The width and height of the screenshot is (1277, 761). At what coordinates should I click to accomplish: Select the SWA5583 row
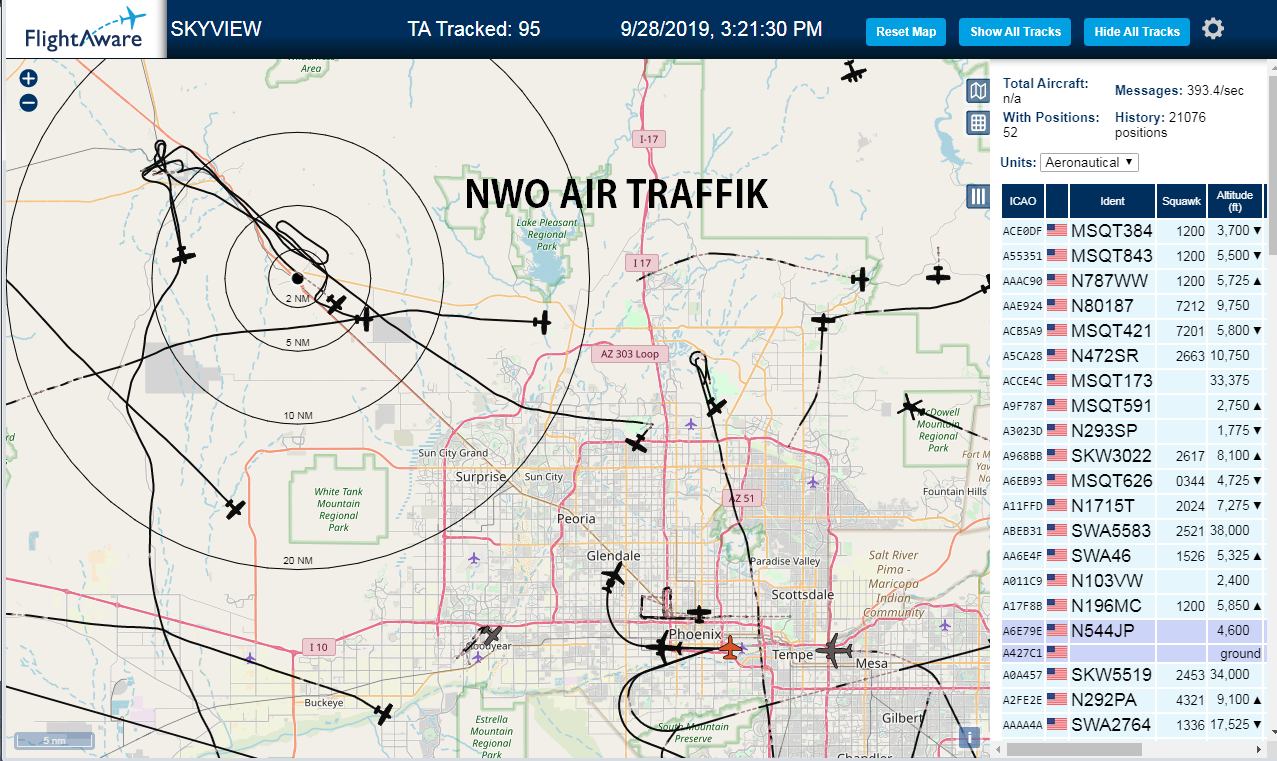point(1134,530)
